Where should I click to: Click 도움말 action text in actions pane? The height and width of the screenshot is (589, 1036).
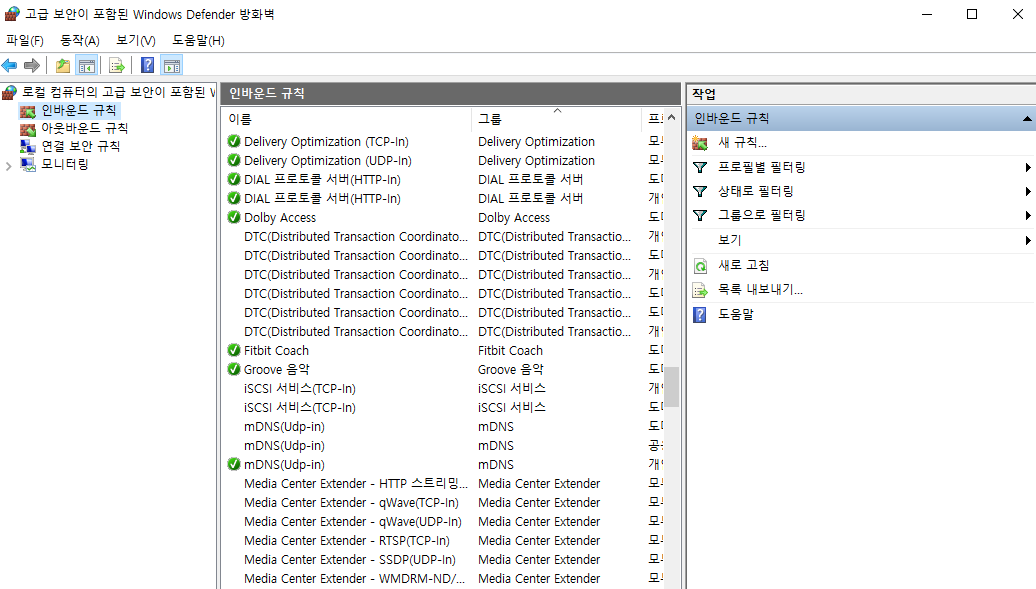(x=736, y=315)
